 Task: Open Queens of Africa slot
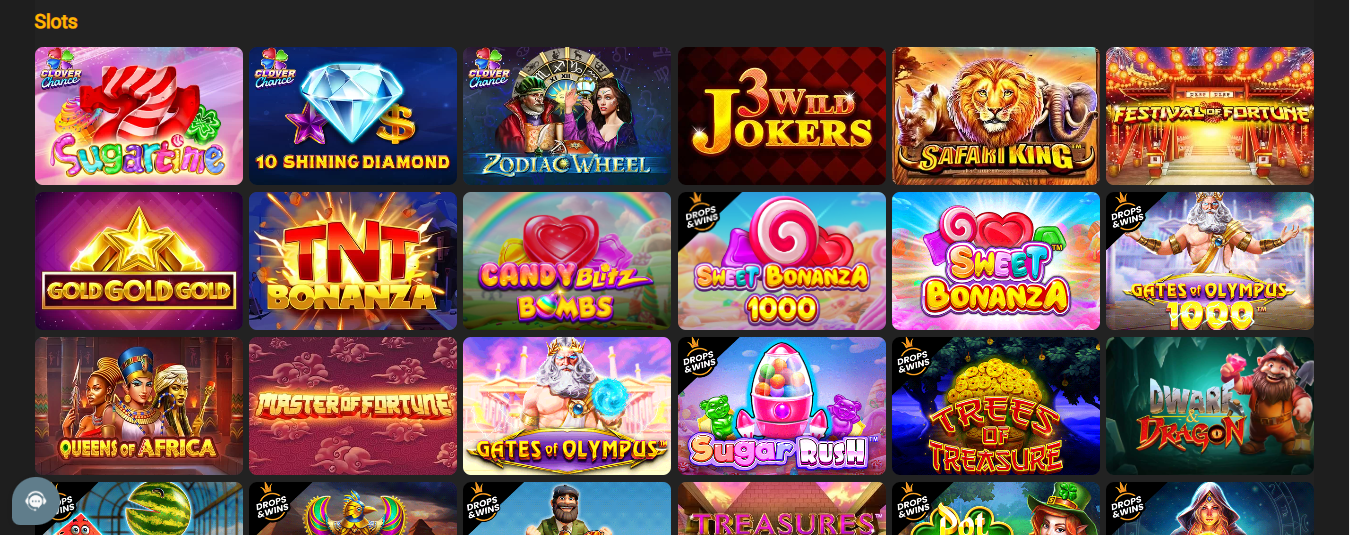pyautogui.click(x=139, y=406)
